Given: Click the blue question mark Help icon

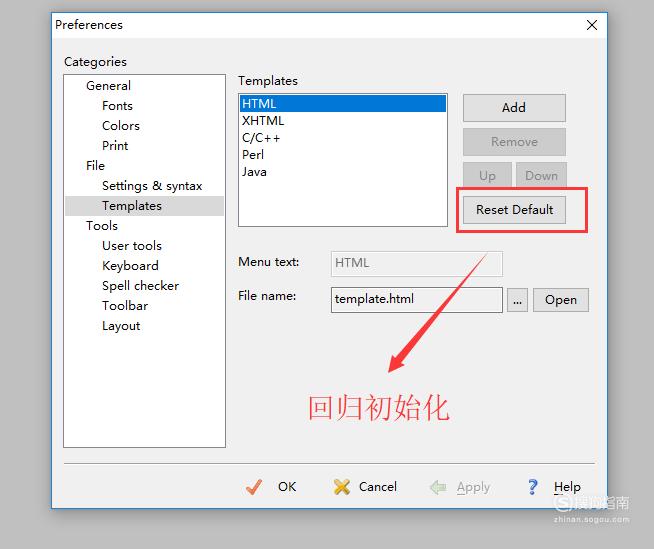Looking at the screenshot, I should pos(533,487).
